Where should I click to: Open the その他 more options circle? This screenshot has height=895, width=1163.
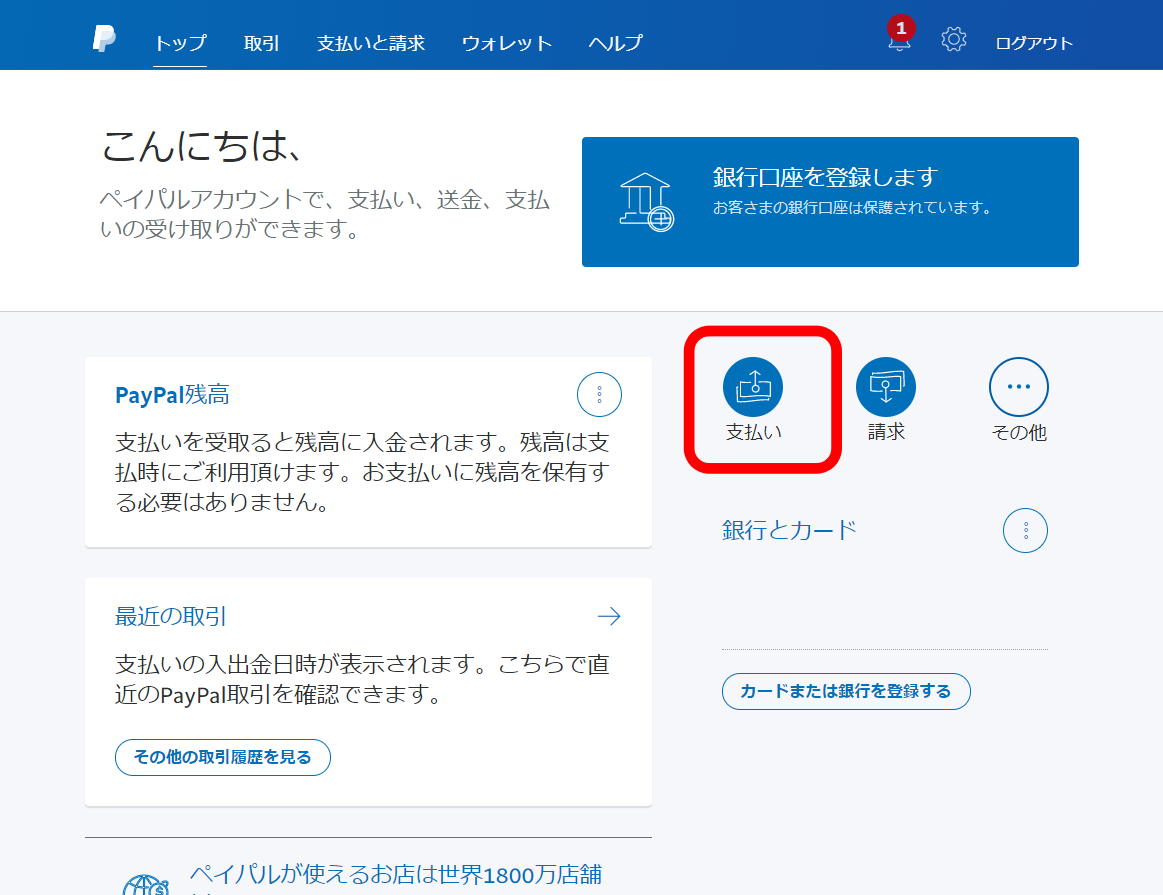coord(1019,387)
